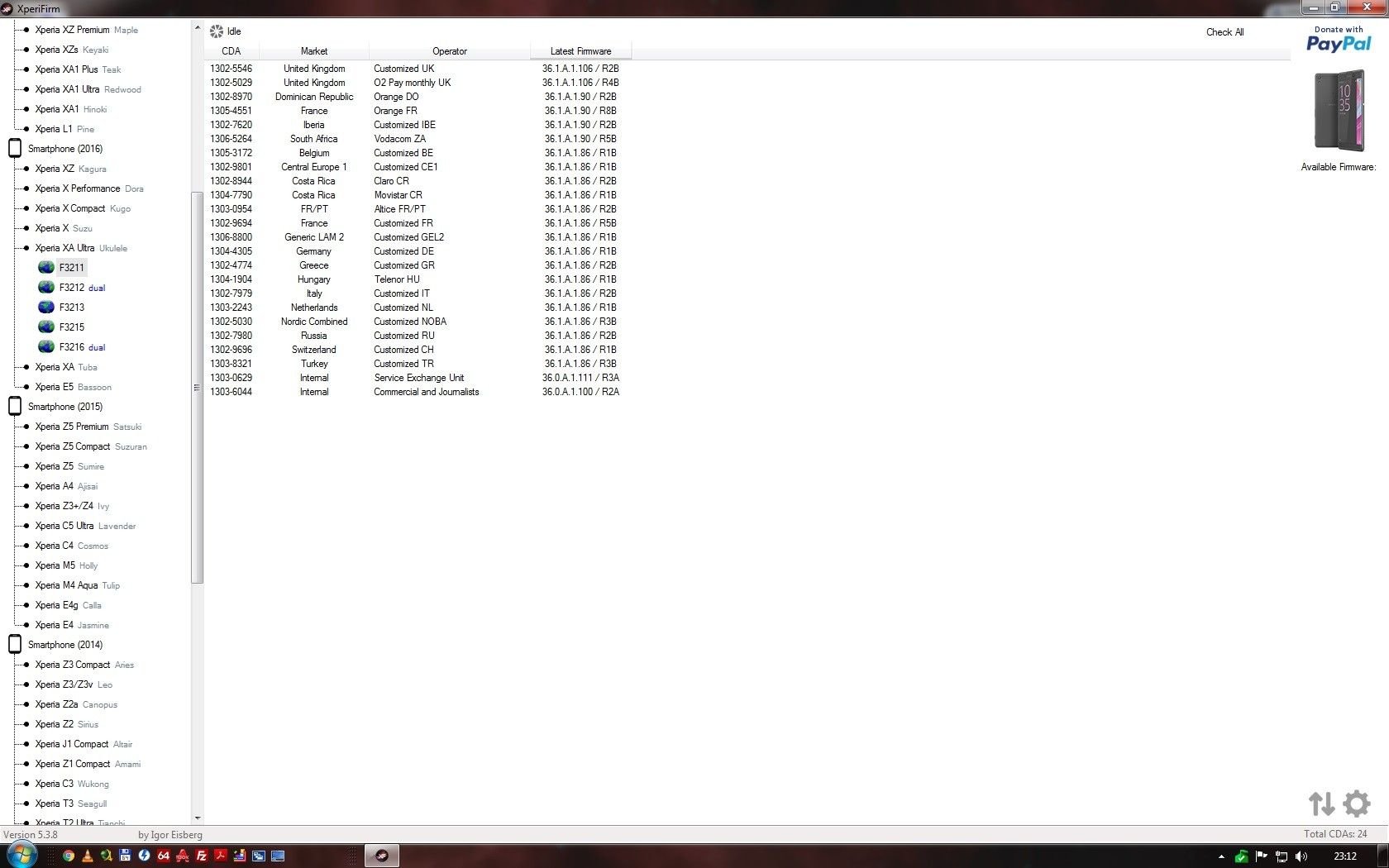Select the Telenor HU row
Viewport: 1389px width, 868px height.
418,279
